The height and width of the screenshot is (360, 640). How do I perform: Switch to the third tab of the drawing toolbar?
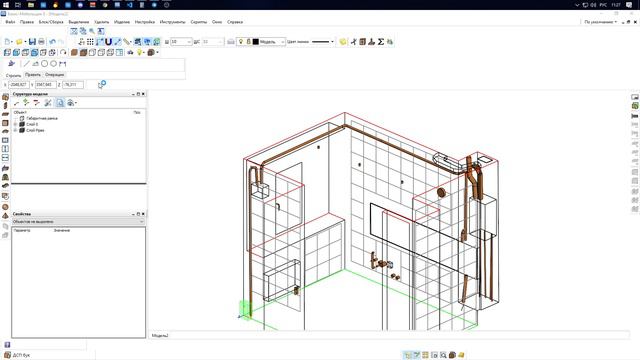pyautogui.click(x=54, y=75)
